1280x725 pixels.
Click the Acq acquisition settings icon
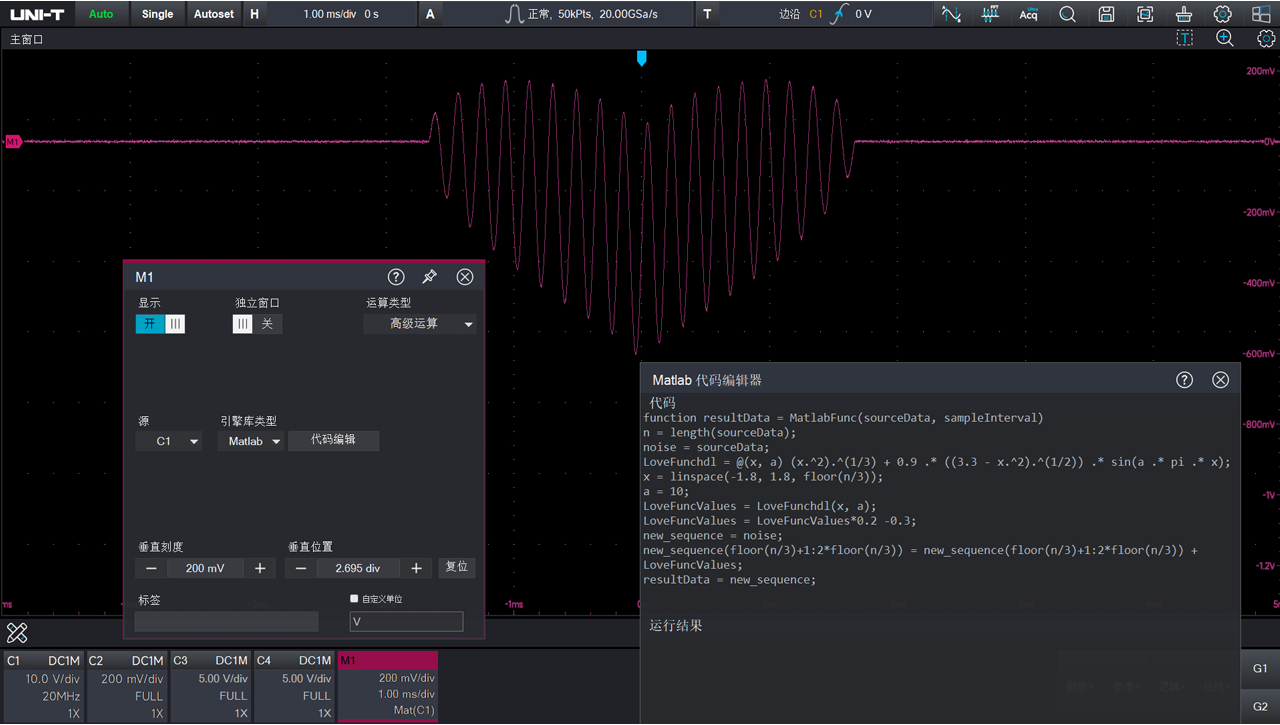point(1028,14)
